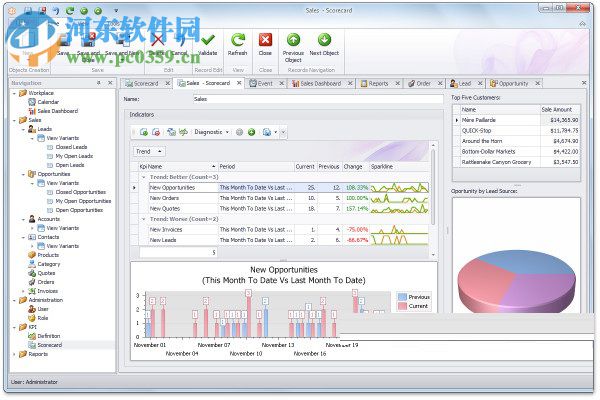Go to Previous Object in ribbon

point(293,48)
